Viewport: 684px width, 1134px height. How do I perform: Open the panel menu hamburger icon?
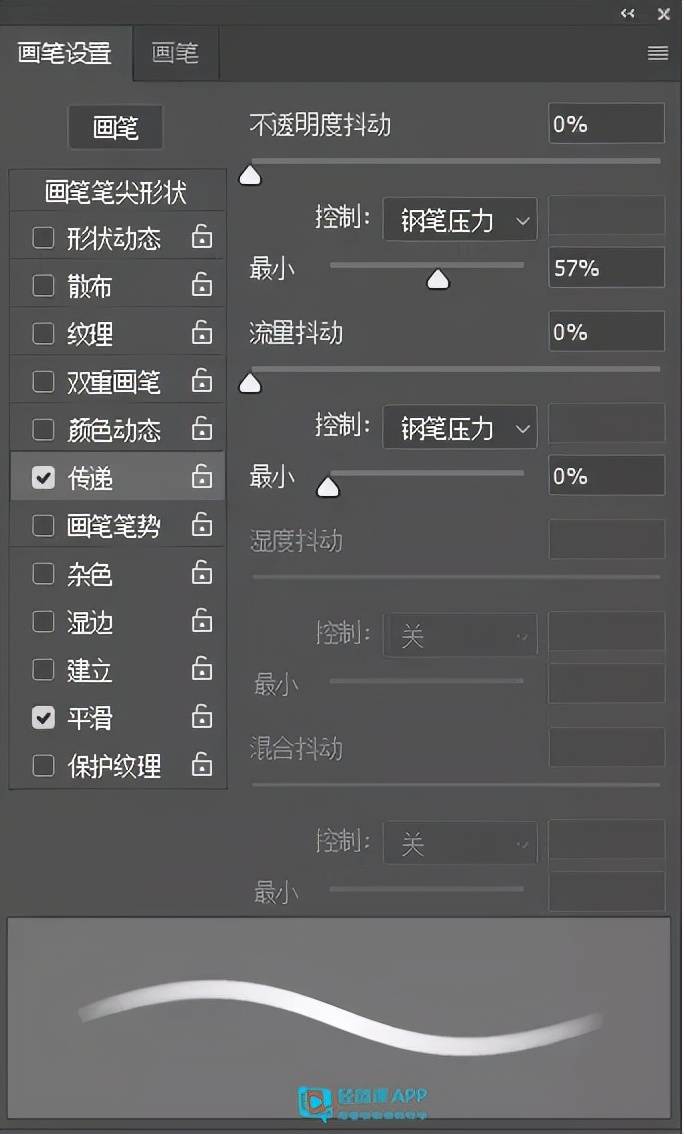point(657,54)
